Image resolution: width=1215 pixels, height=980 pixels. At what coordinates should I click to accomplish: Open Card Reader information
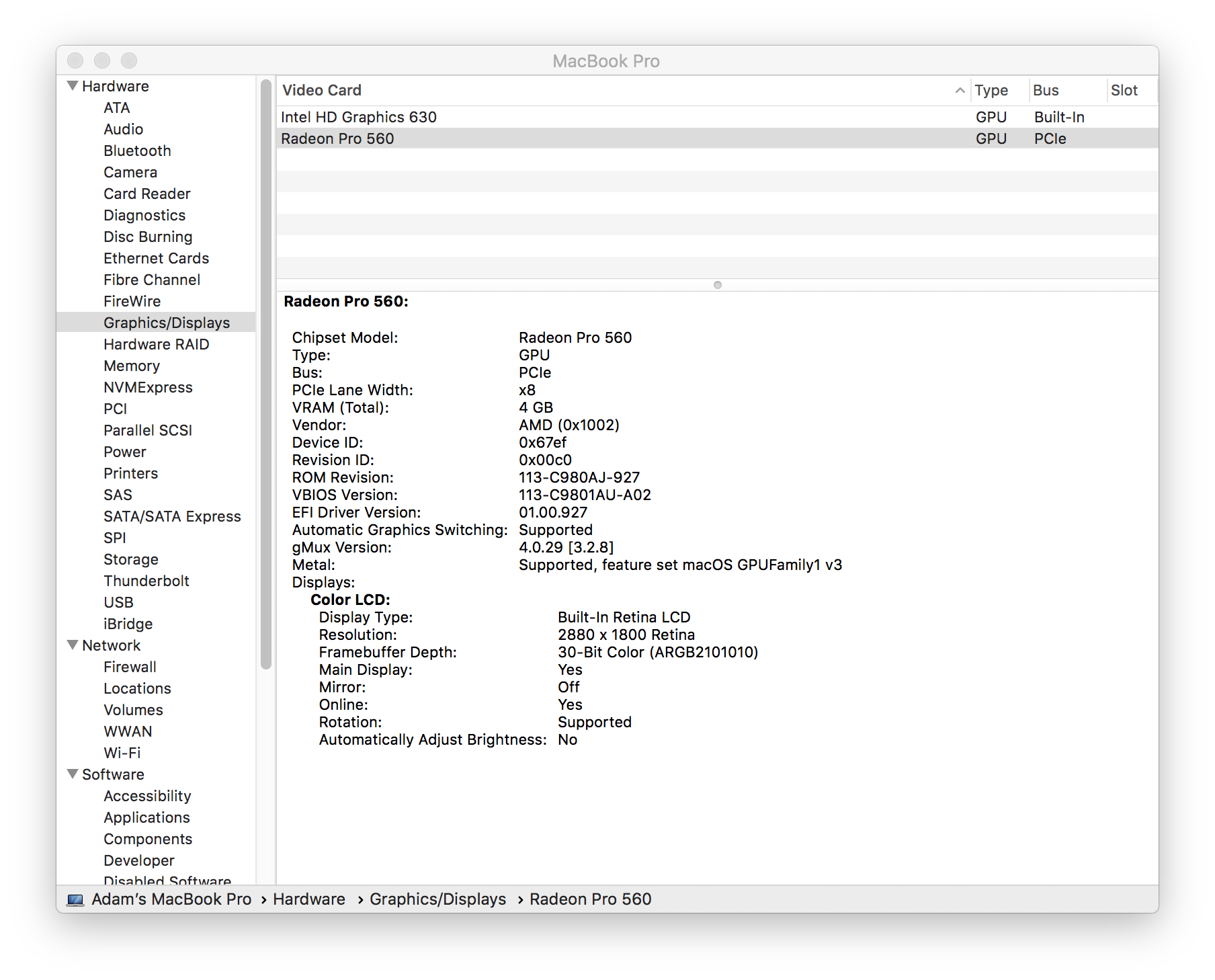(x=147, y=194)
